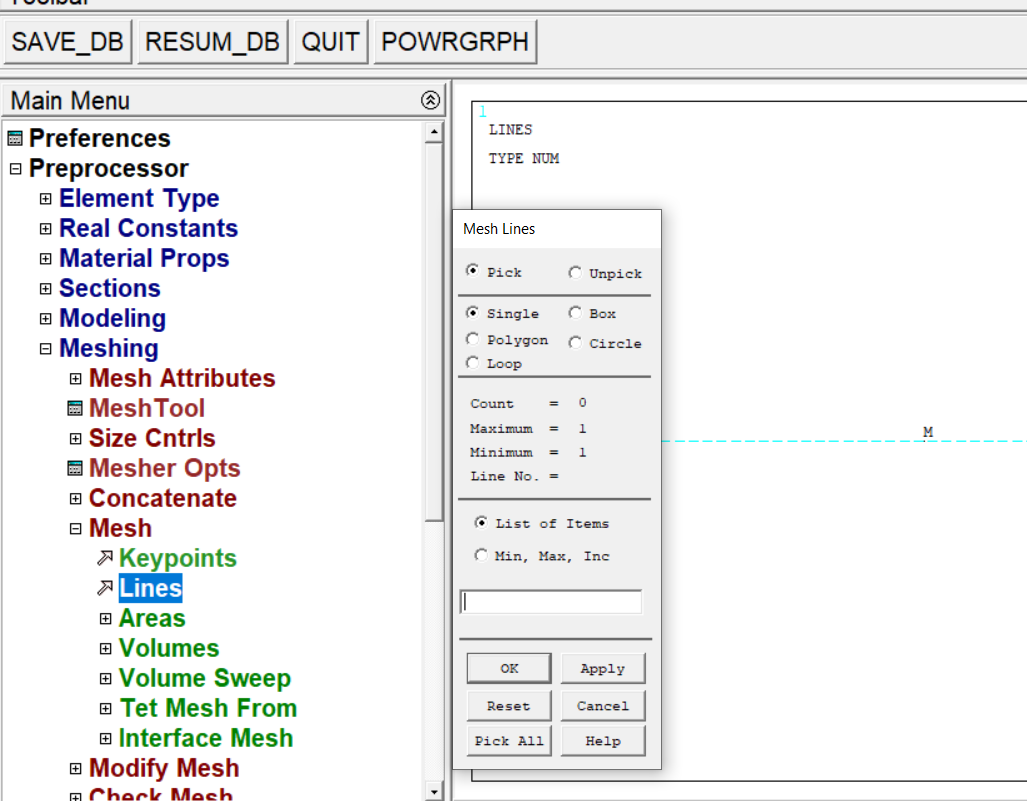1027x801 pixels.
Task: Select the Pick radio button
Action: pyautogui.click(x=472, y=270)
